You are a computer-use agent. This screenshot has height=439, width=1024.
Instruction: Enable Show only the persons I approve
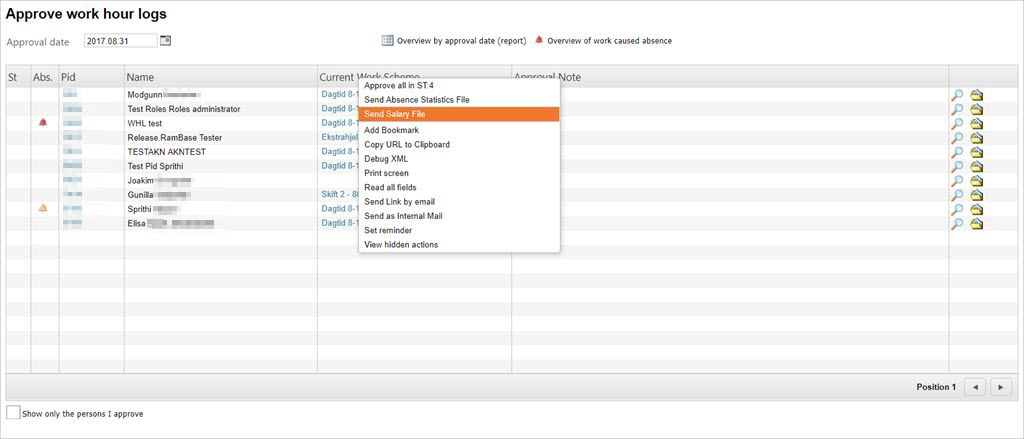tap(13, 412)
